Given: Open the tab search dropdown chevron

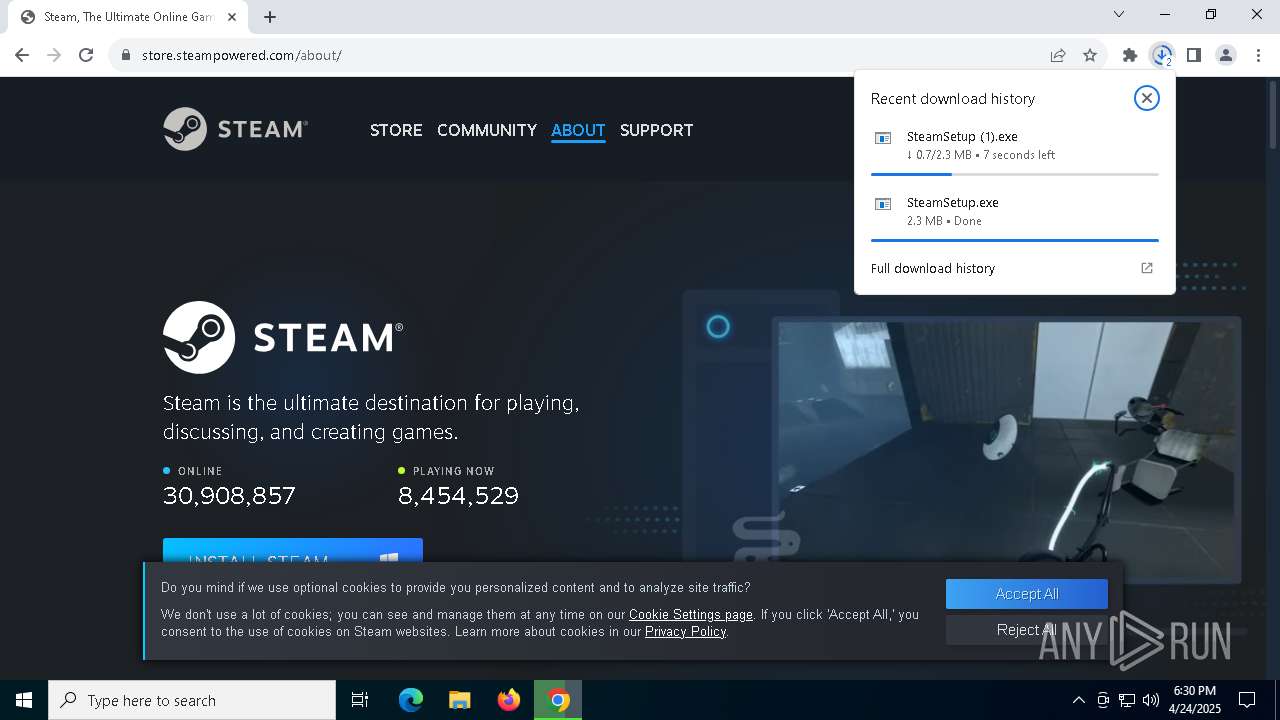Looking at the screenshot, I should (1119, 14).
